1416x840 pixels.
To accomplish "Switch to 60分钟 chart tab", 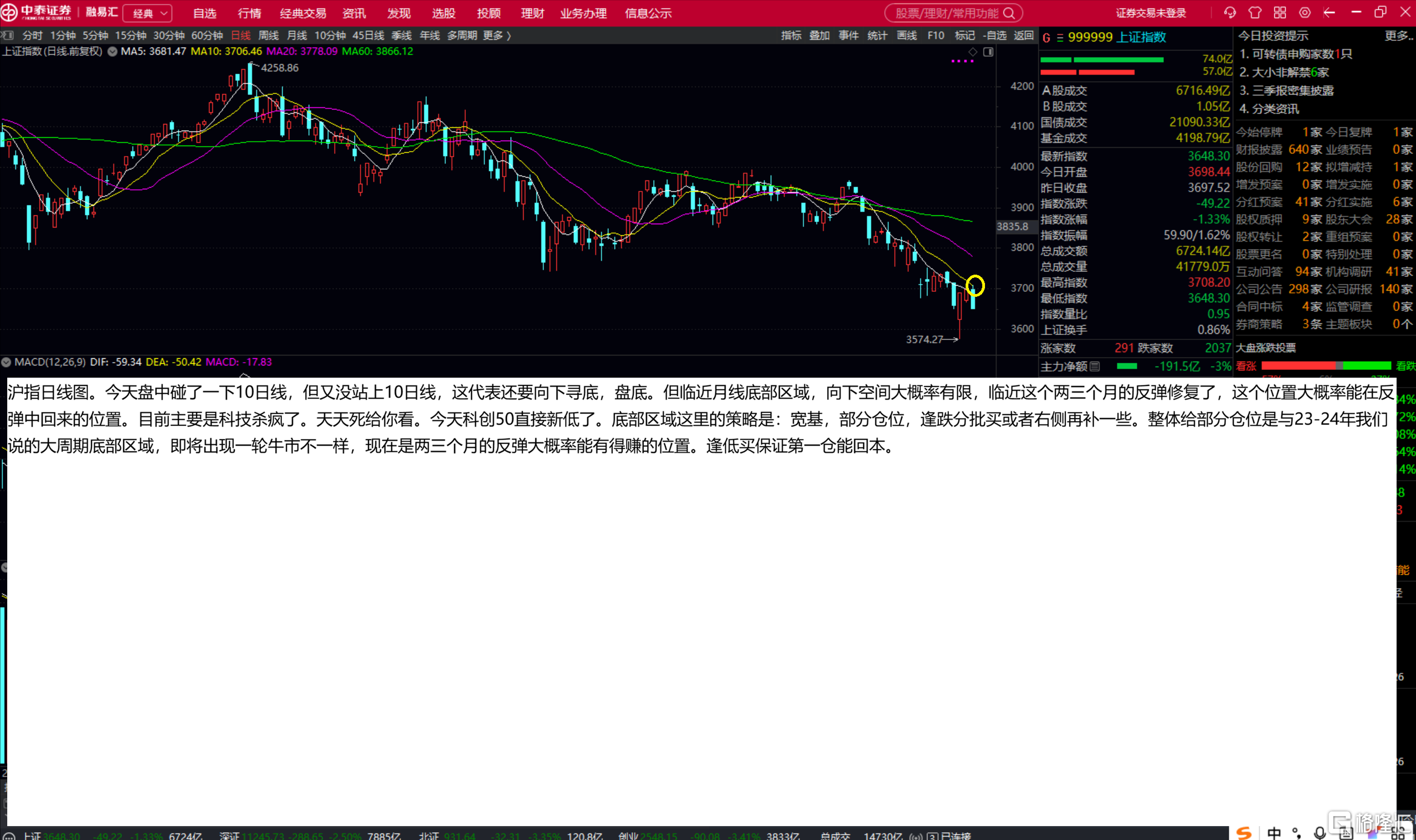I will [x=207, y=35].
